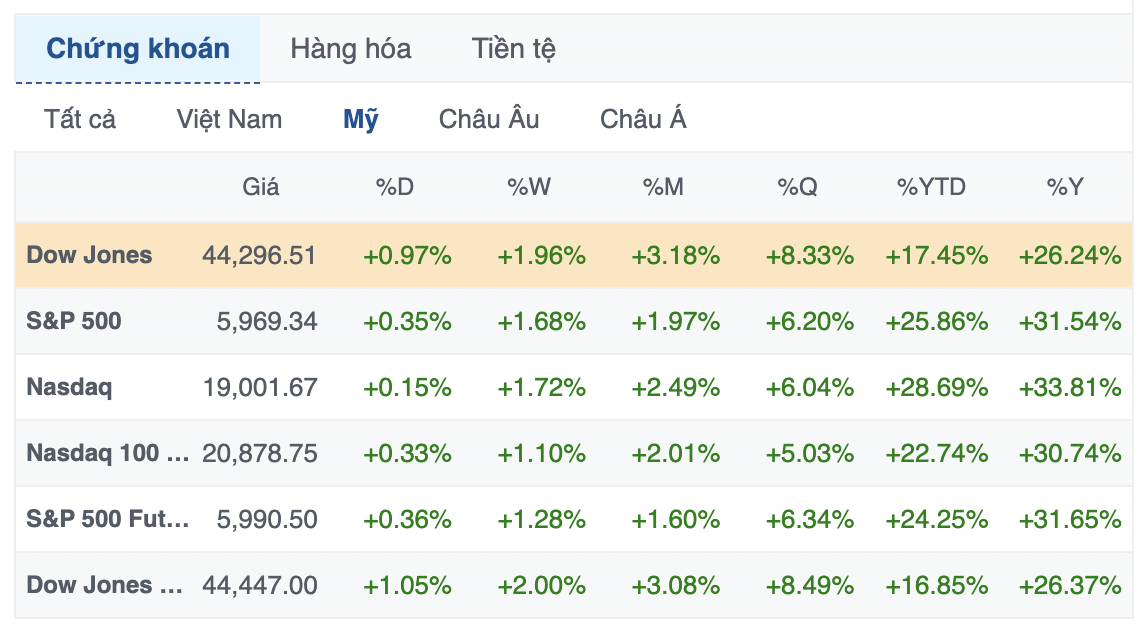This screenshot has height=638, width=1148.
Task: Open the Châu Á market view
Action: click(643, 119)
